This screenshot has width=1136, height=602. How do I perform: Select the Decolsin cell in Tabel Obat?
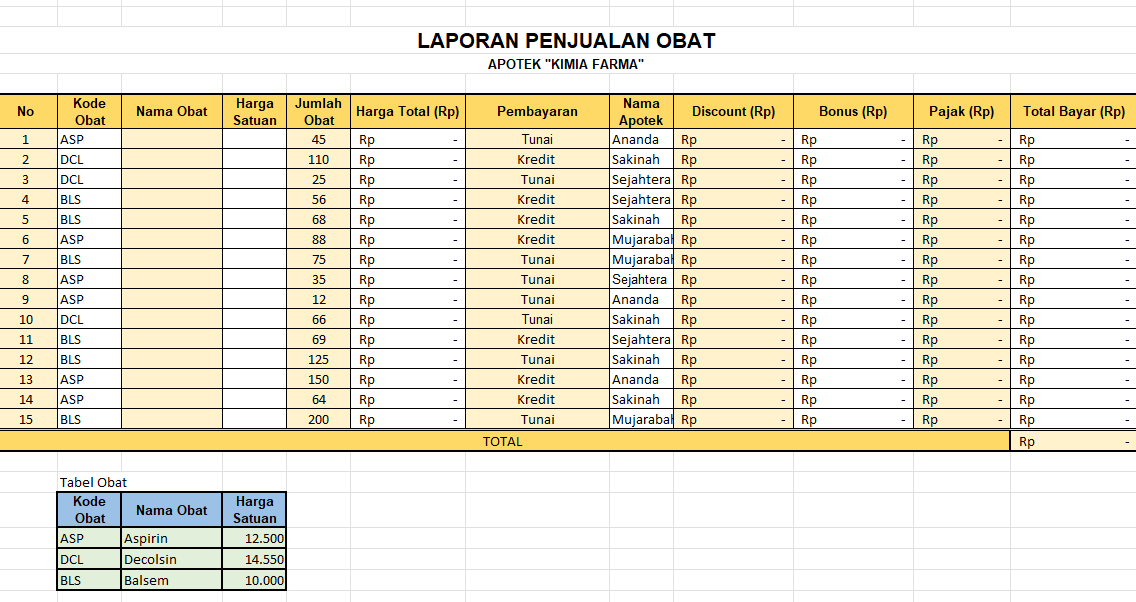(x=172, y=559)
